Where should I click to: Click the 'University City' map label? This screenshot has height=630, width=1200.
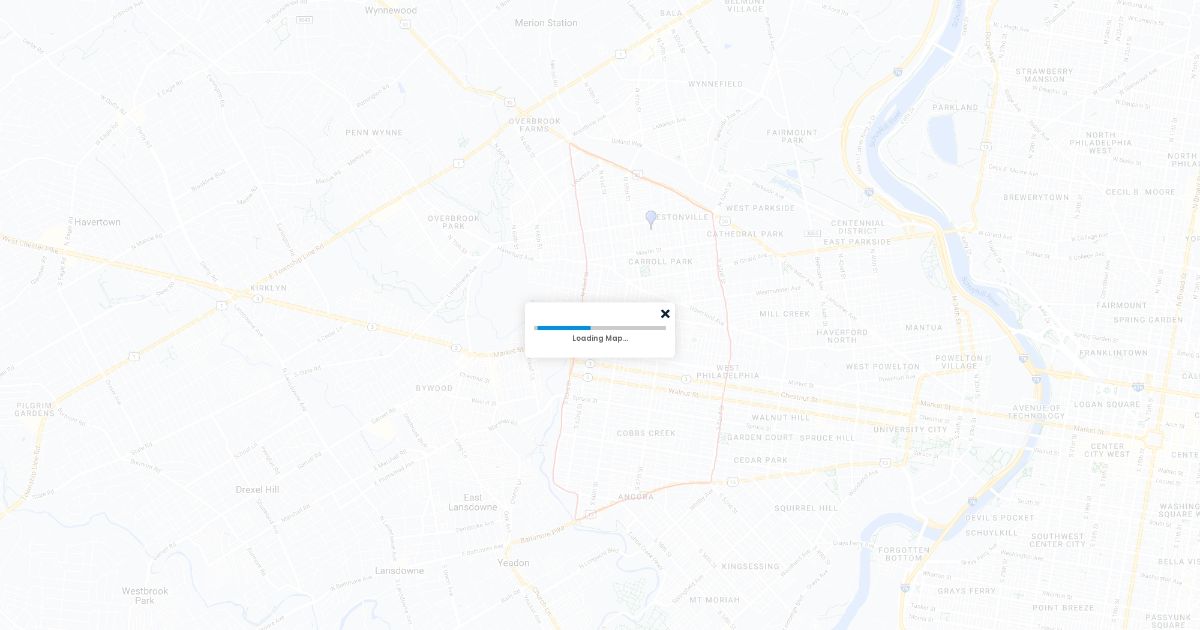coord(910,429)
